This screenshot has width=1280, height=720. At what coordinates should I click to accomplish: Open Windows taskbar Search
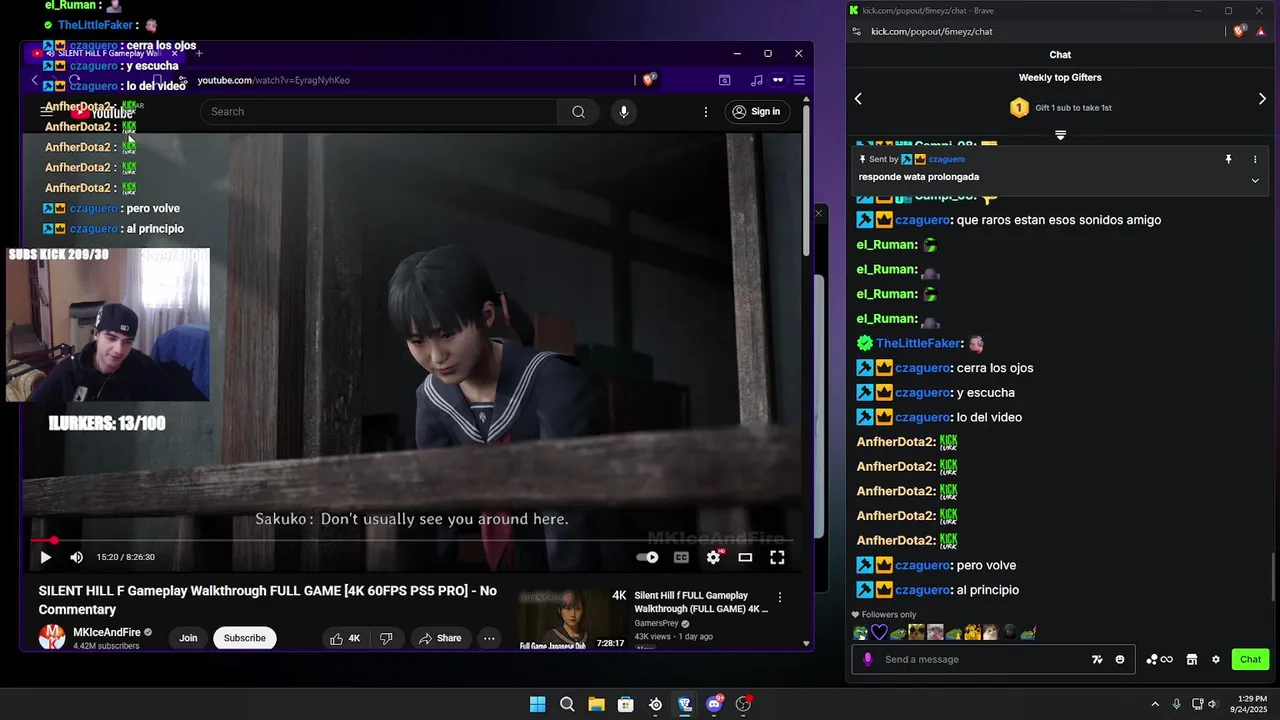point(567,704)
